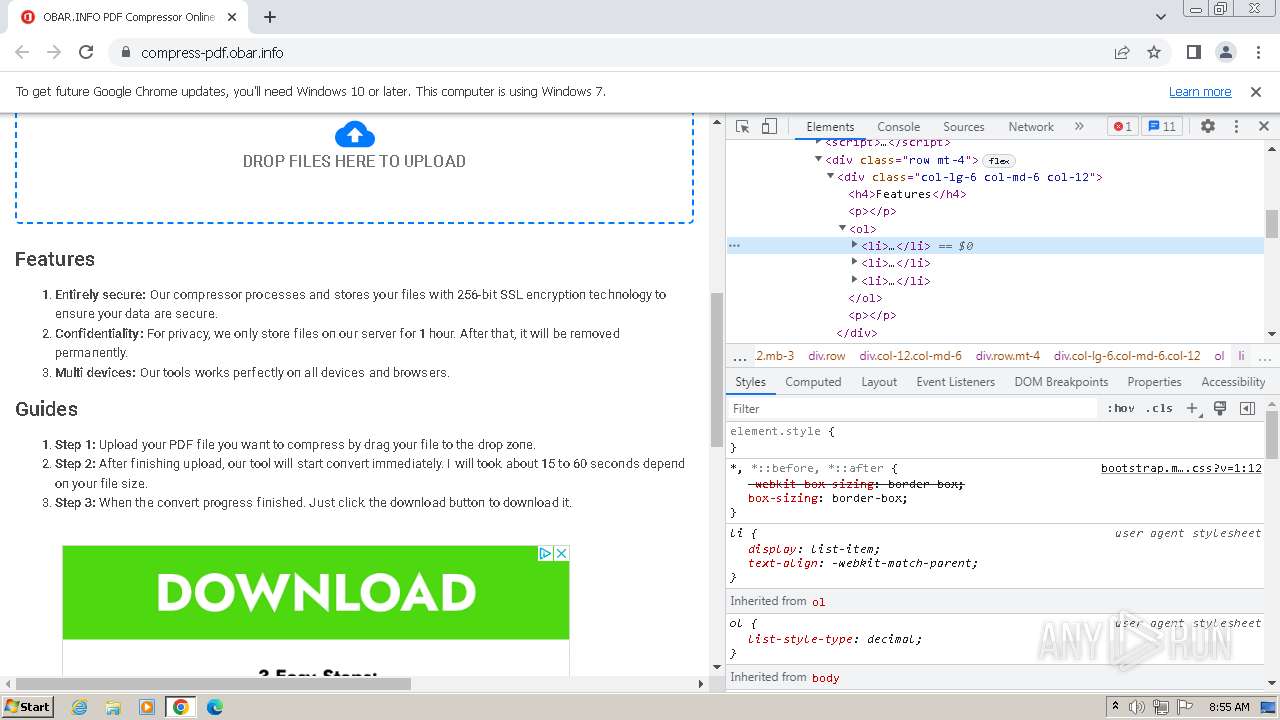The image size is (1280, 720).
Task: Collapse the div class row mt-4 node
Action: pos(818,159)
